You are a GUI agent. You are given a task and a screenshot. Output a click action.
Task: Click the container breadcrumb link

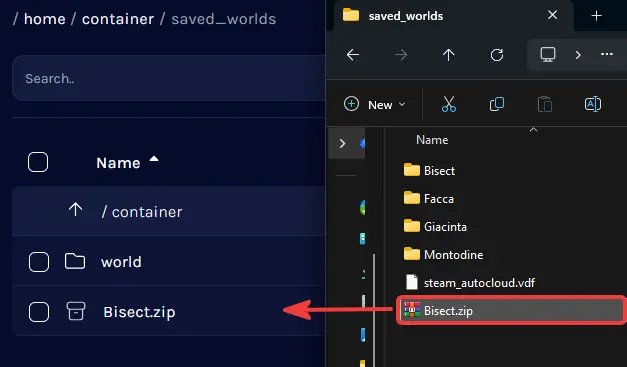click(x=118, y=19)
